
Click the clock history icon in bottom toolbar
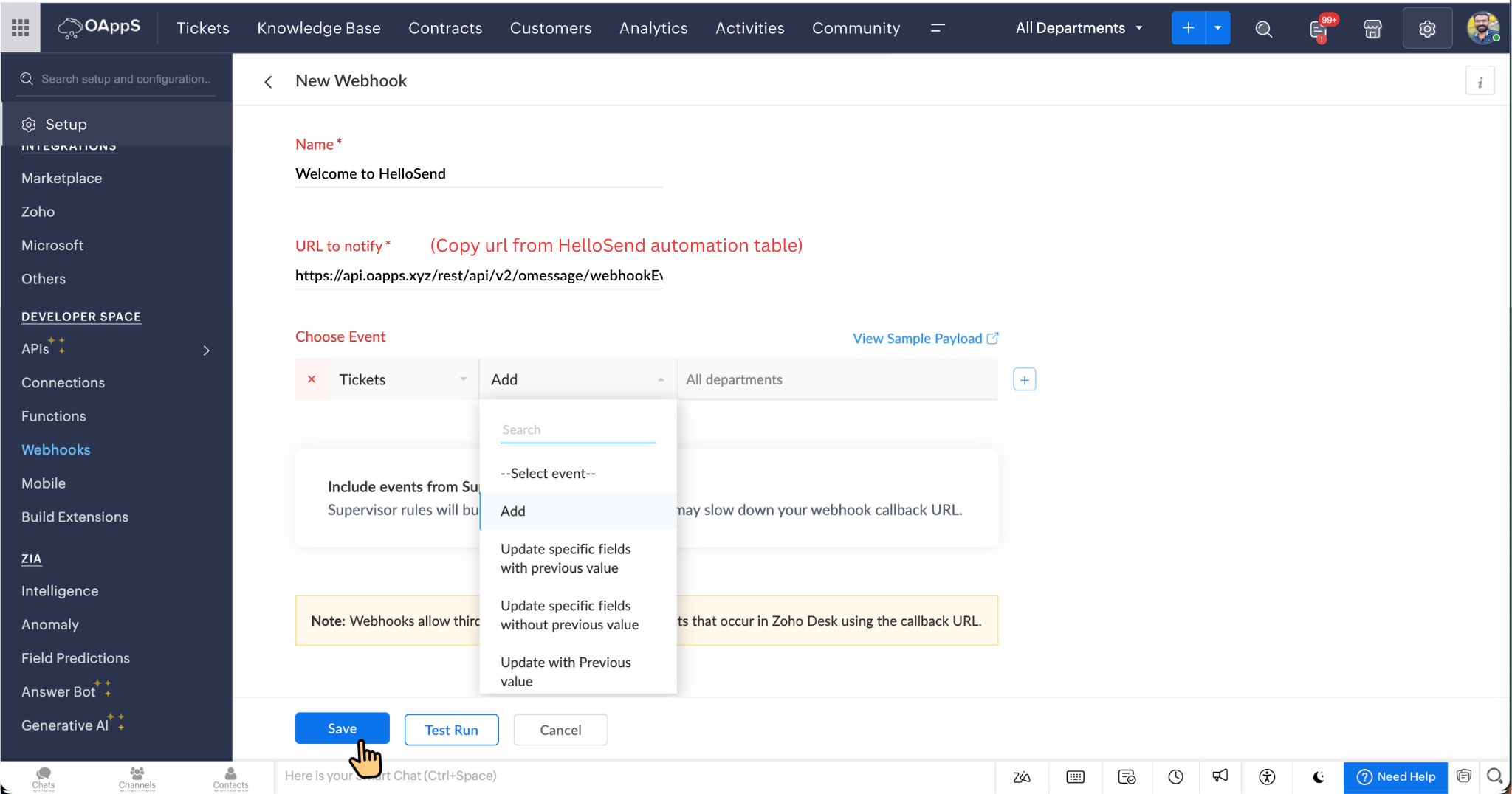(1176, 777)
